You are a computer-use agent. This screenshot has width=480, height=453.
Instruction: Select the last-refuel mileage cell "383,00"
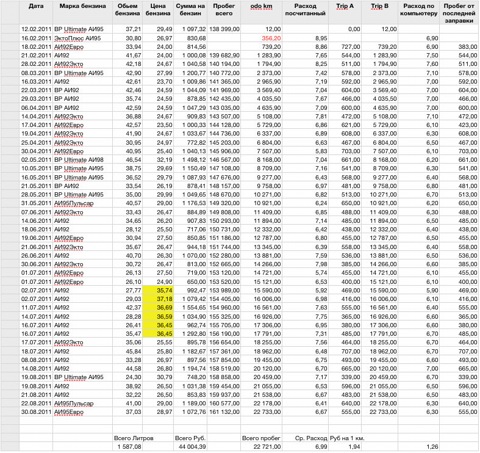(x=459, y=47)
